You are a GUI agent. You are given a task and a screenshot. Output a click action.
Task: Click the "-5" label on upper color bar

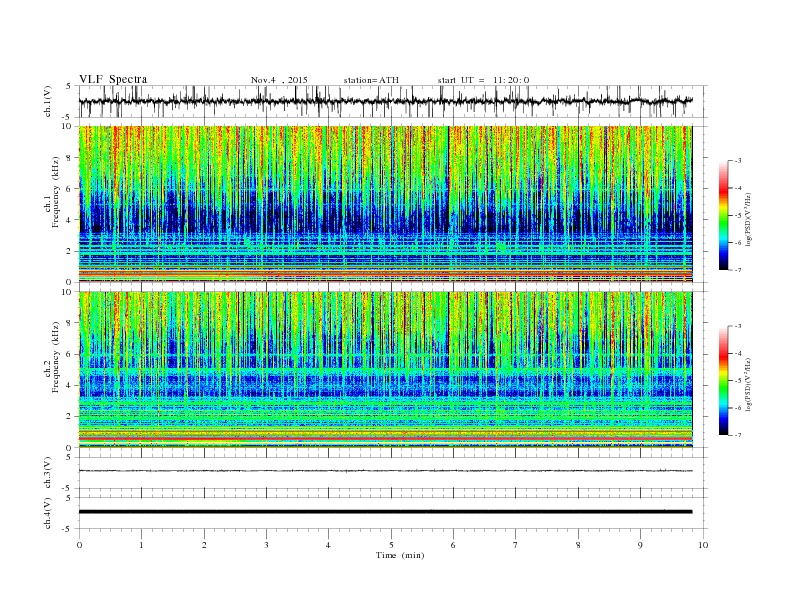point(737,215)
